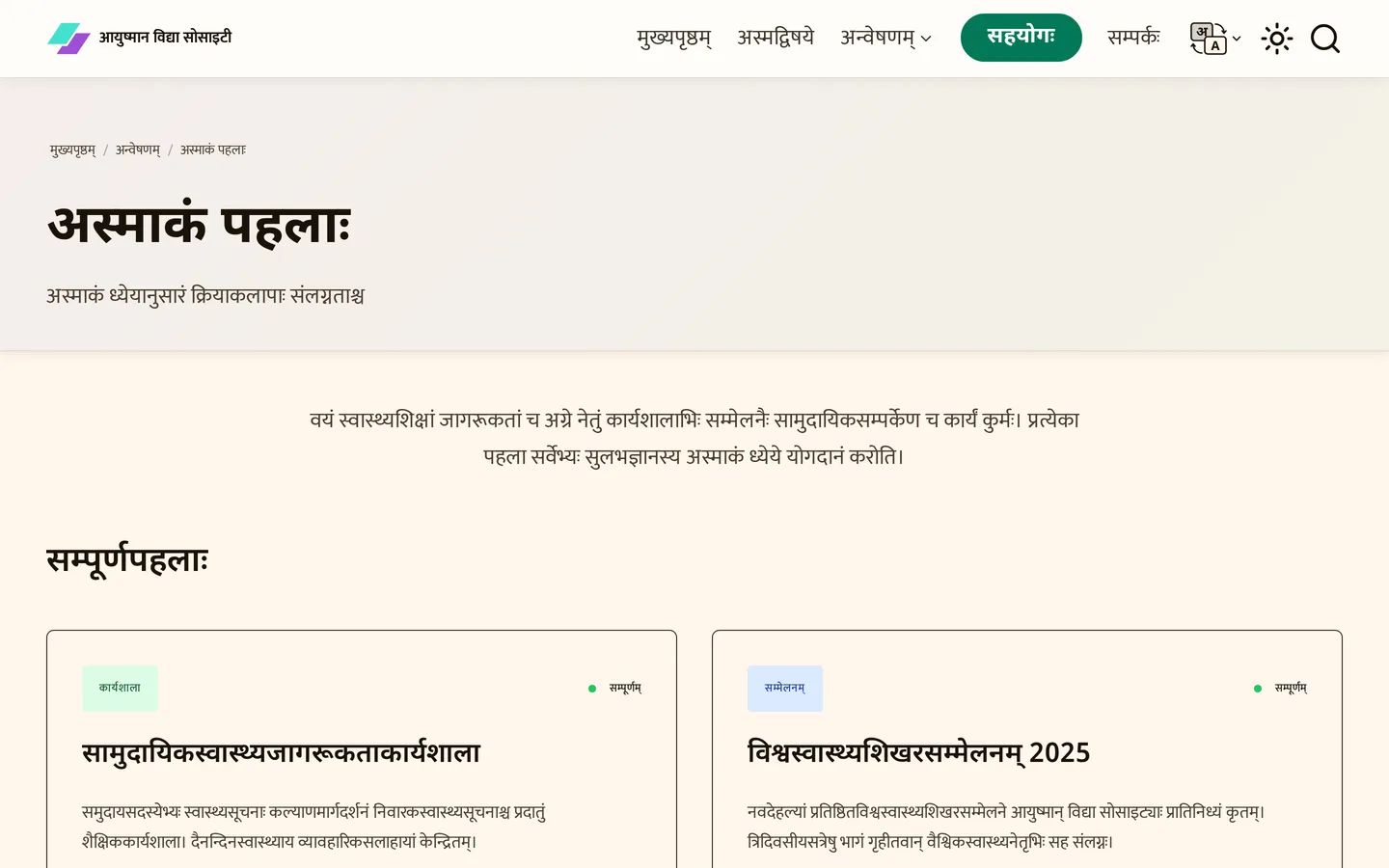
Task: Go to मुख्यपृष्ठम् in the navigation bar
Action: (x=674, y=38)
